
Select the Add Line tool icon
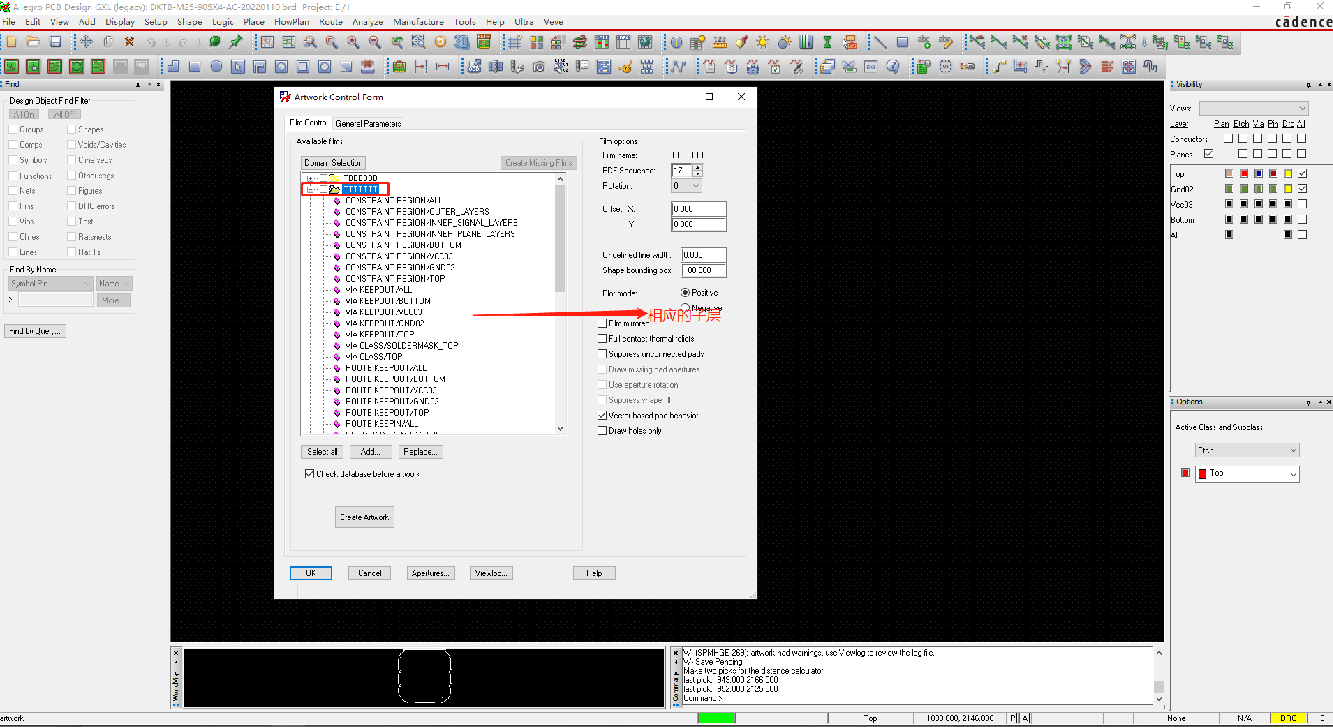click(880, 42)
